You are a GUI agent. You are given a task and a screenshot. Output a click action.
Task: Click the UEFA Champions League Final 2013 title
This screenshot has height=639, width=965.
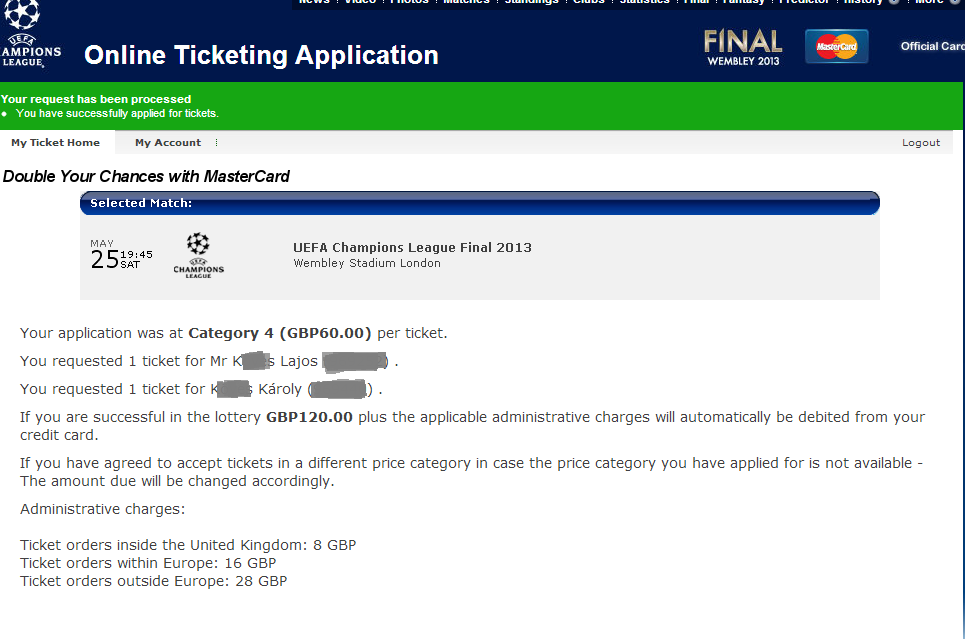click(x=412, y=247)
